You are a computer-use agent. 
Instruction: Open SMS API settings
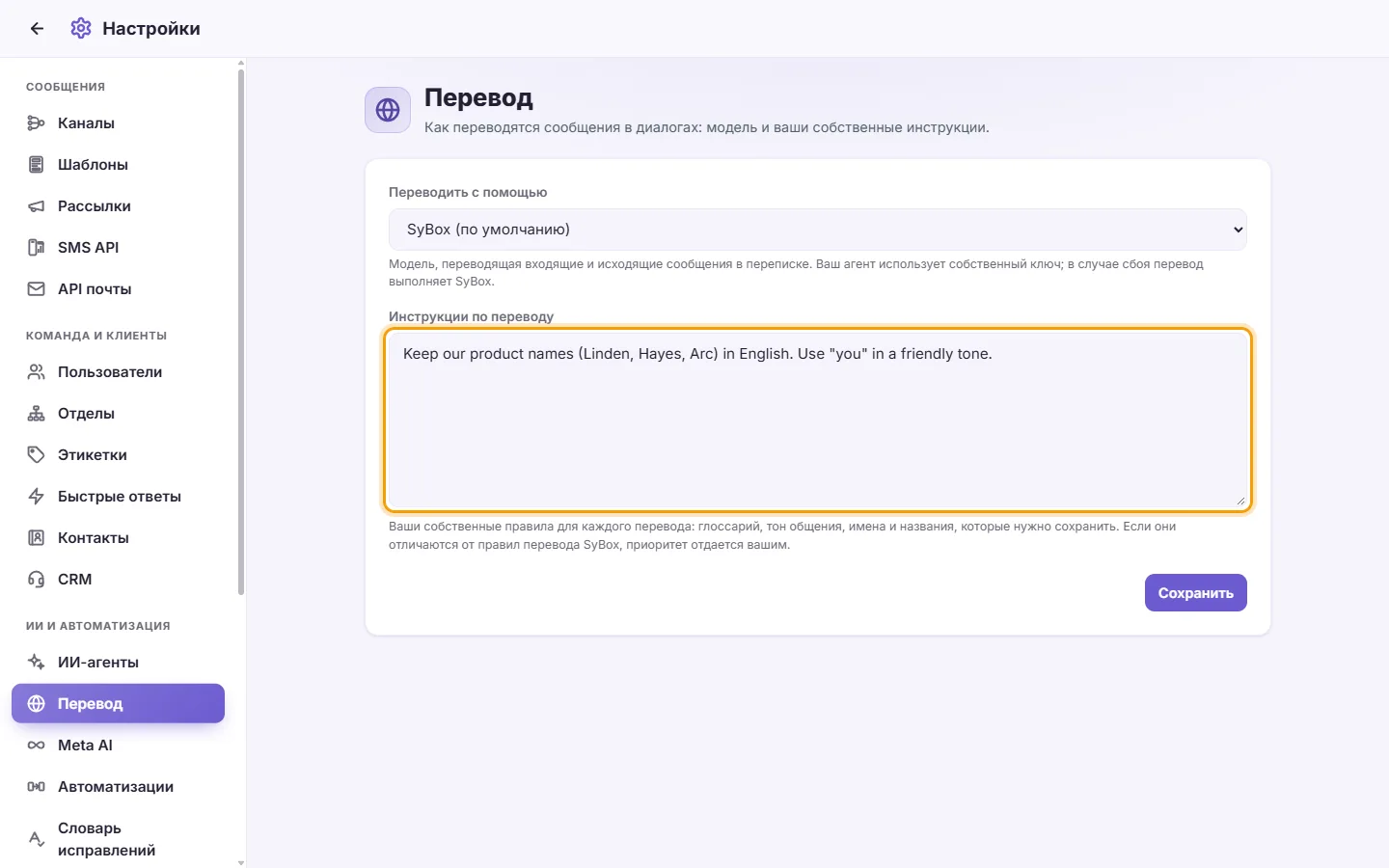click(118, 248)
